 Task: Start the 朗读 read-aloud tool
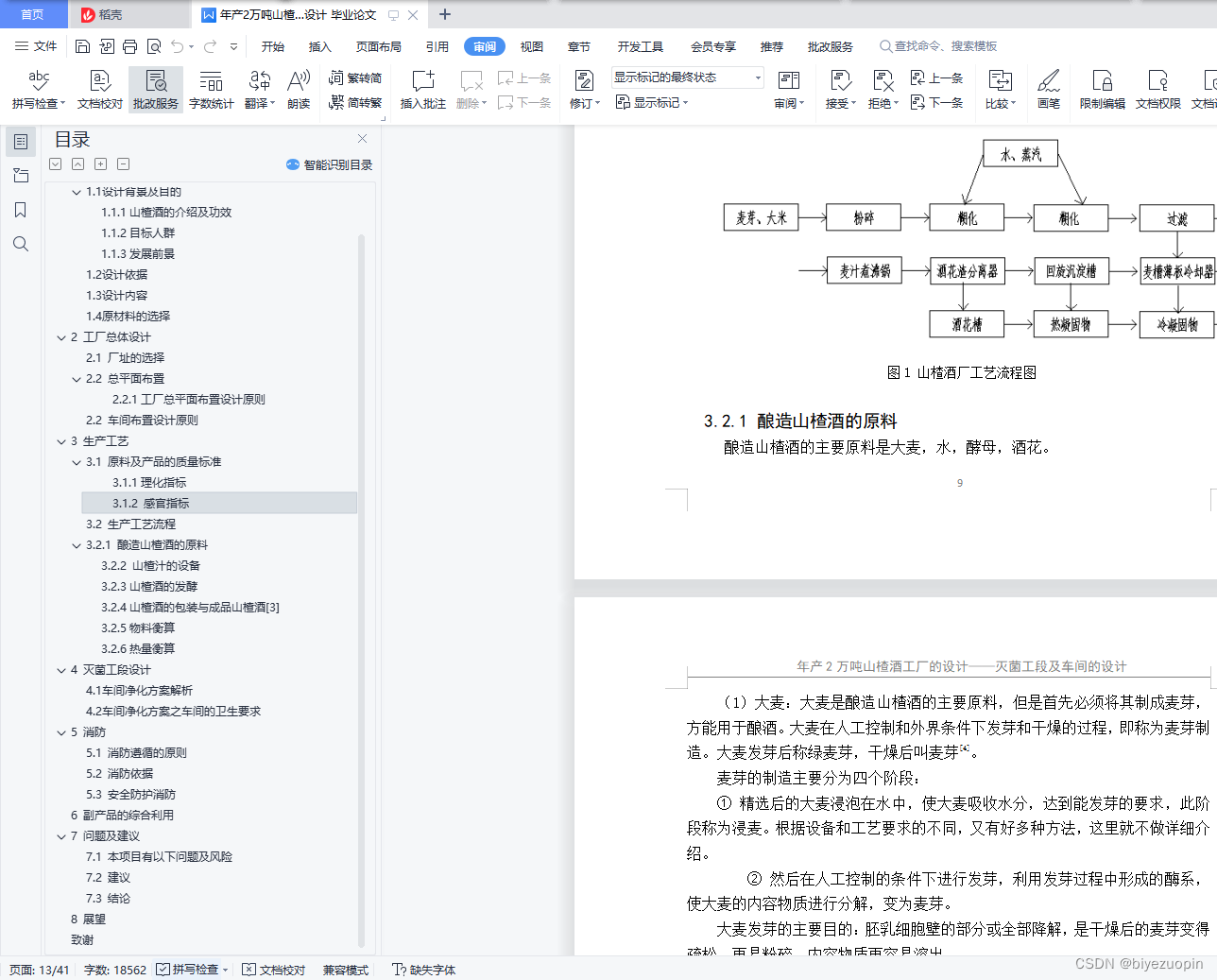pyautogui.click(x=299, y=90)
